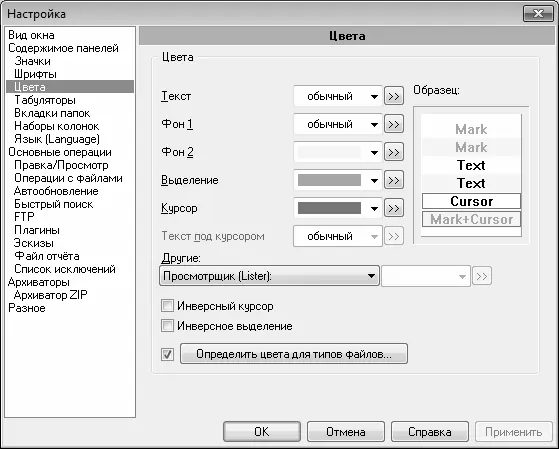The image size is (559, 449).
Task: Click the Отмена button
Action: tap(345, 432)
